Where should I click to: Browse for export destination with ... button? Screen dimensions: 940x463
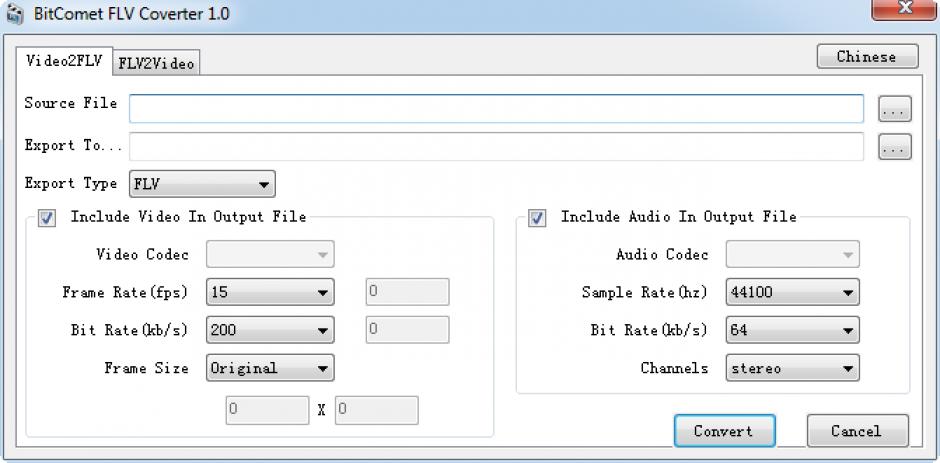point(894,146)
